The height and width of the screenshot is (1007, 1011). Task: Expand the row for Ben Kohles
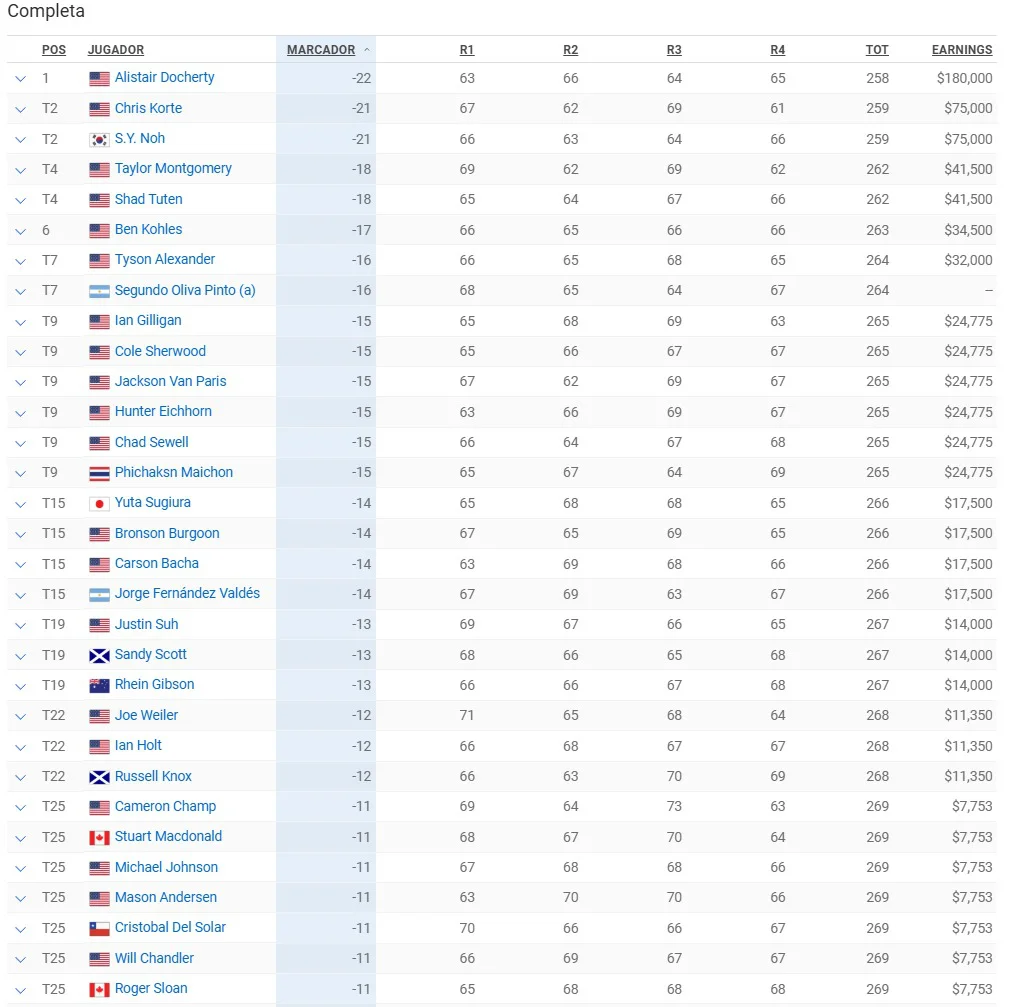[20, 230]
